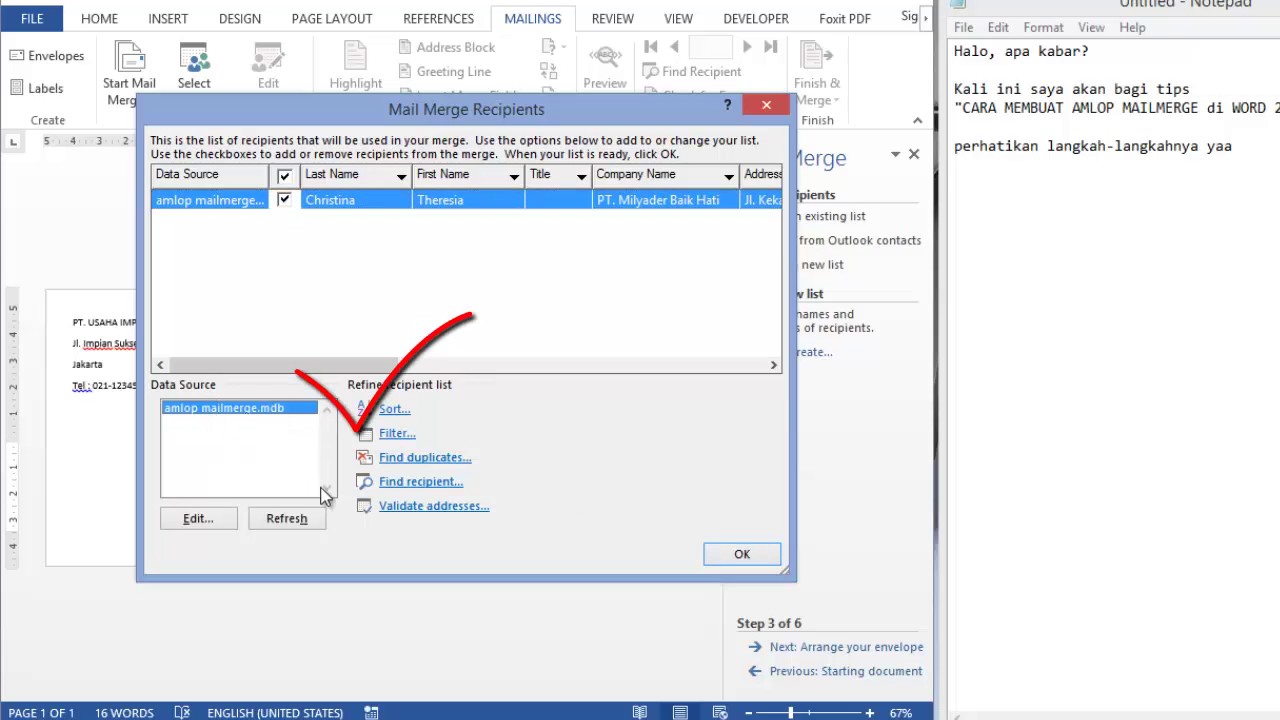Open the Company Name column dropdown arrow
1280x720 pixels.
(729, 176)
